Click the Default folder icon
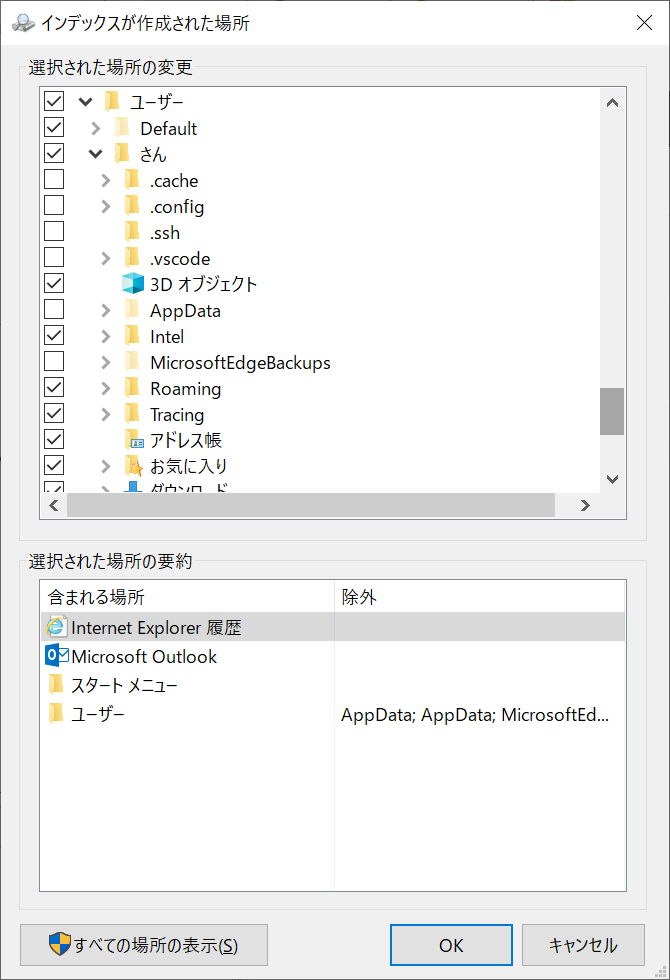The image size is (670, 980). coord(122,128)
